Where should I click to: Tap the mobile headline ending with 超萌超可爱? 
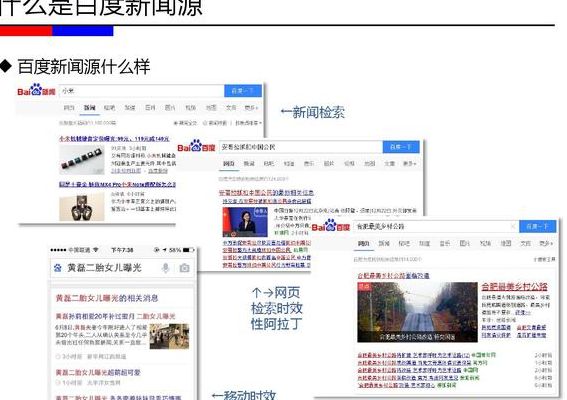tap(98, 373)
